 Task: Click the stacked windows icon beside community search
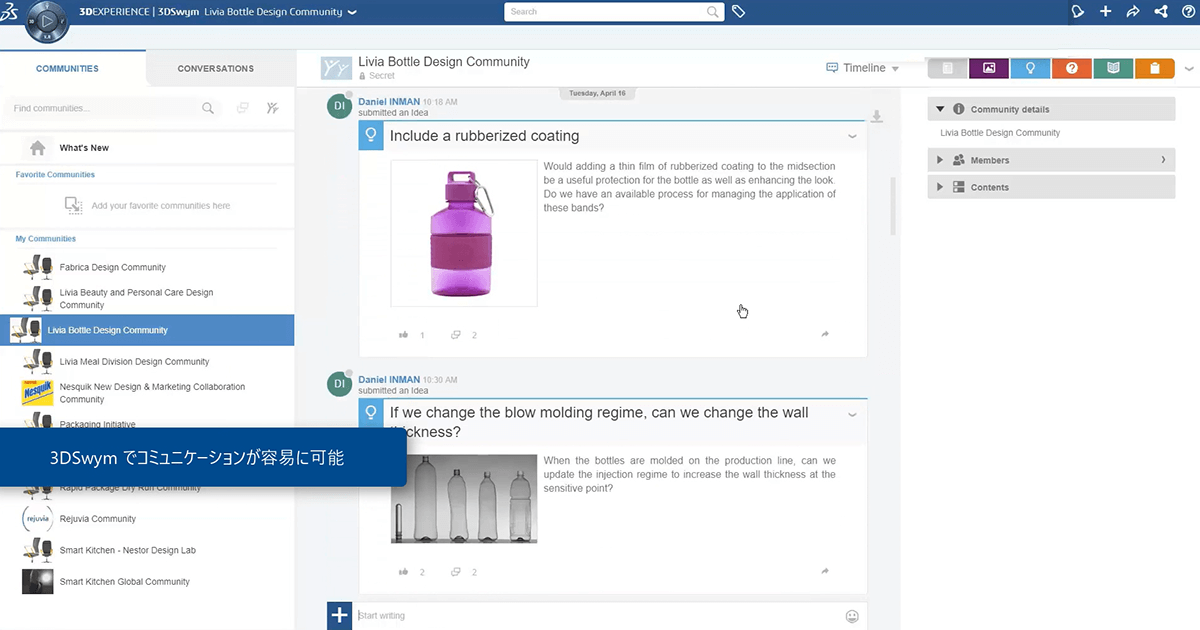point(242,108)
